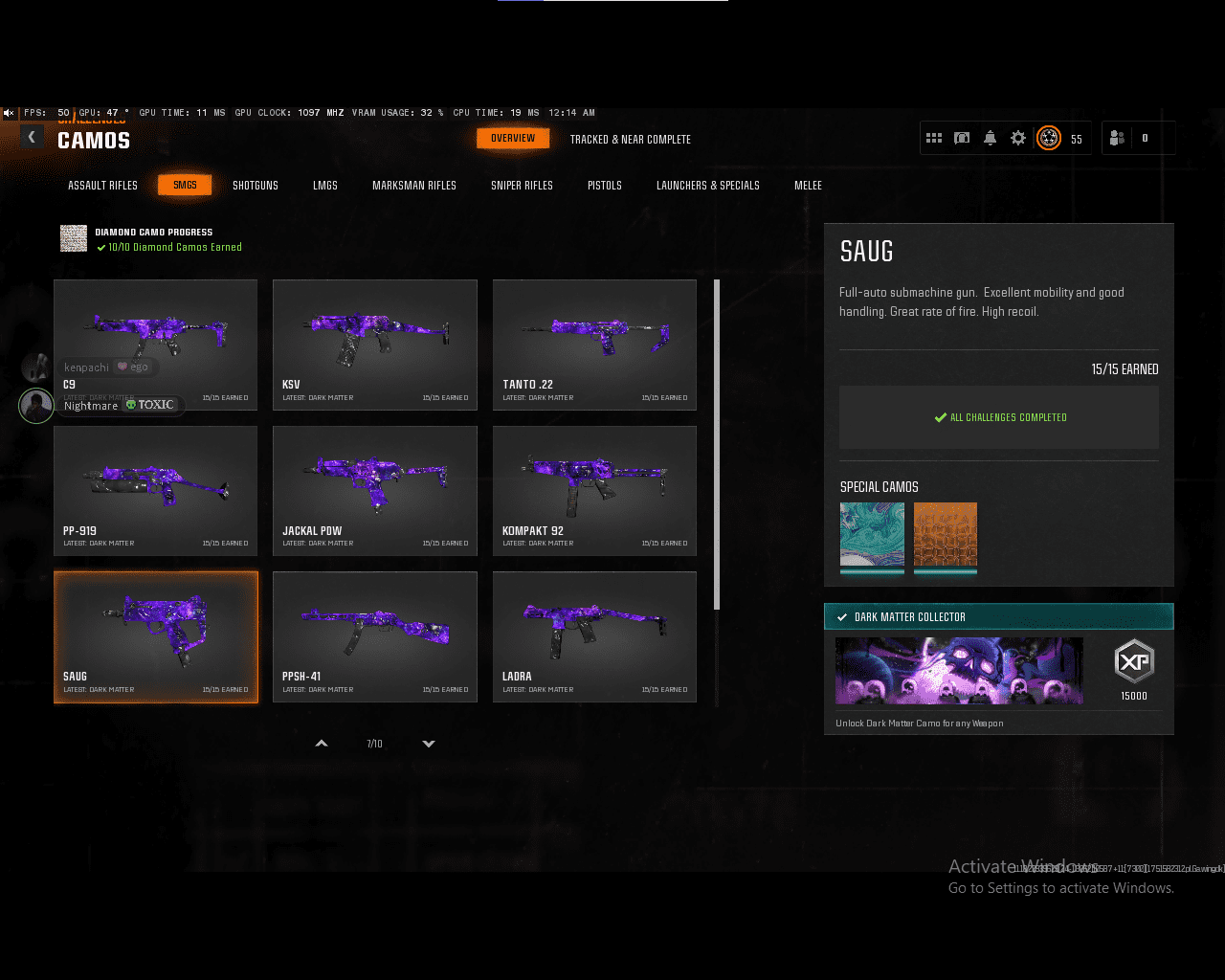Open the notifications bell icon
Image resolution: width=1225 pixels, height=980 pixels.
coord(990,138)
